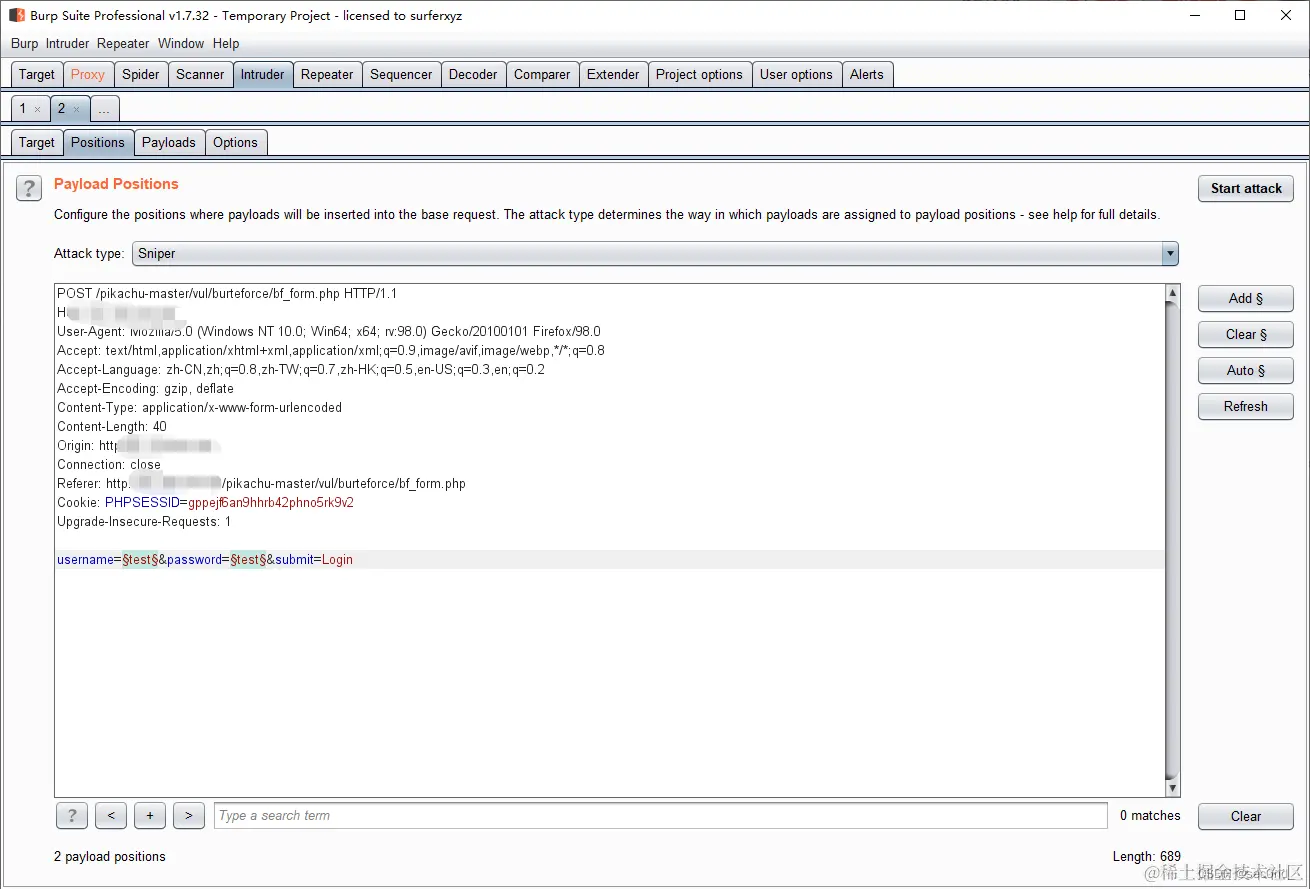Click the Upgrade-Insecure-Requests header line

pos(144,522)
